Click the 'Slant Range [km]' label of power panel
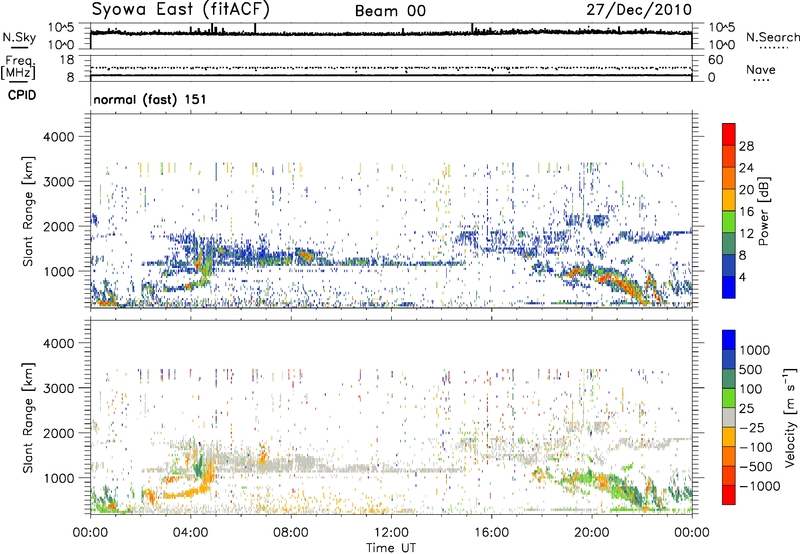This screenshot has height=554, width=800. pos(29,211)
